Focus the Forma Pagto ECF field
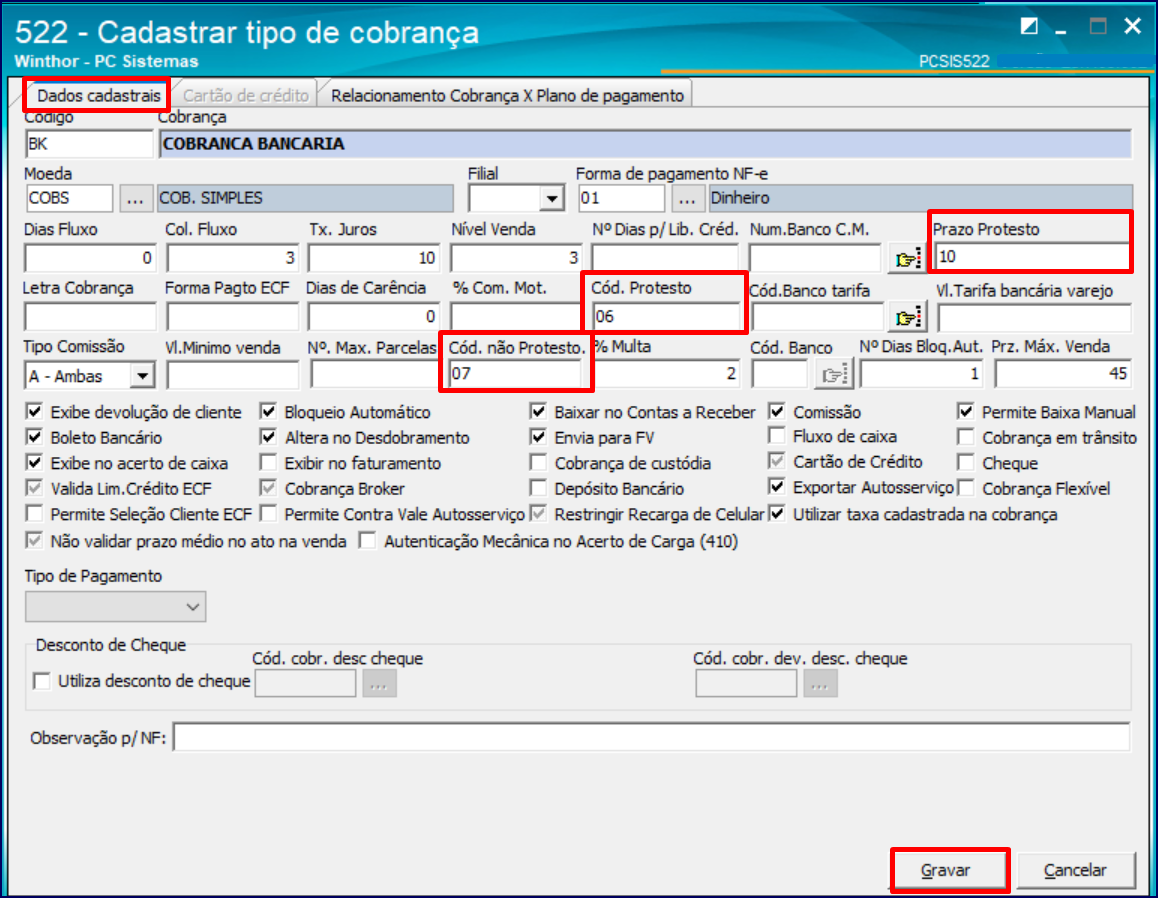This screenshot has width=1158, height=898. point(233,317)
